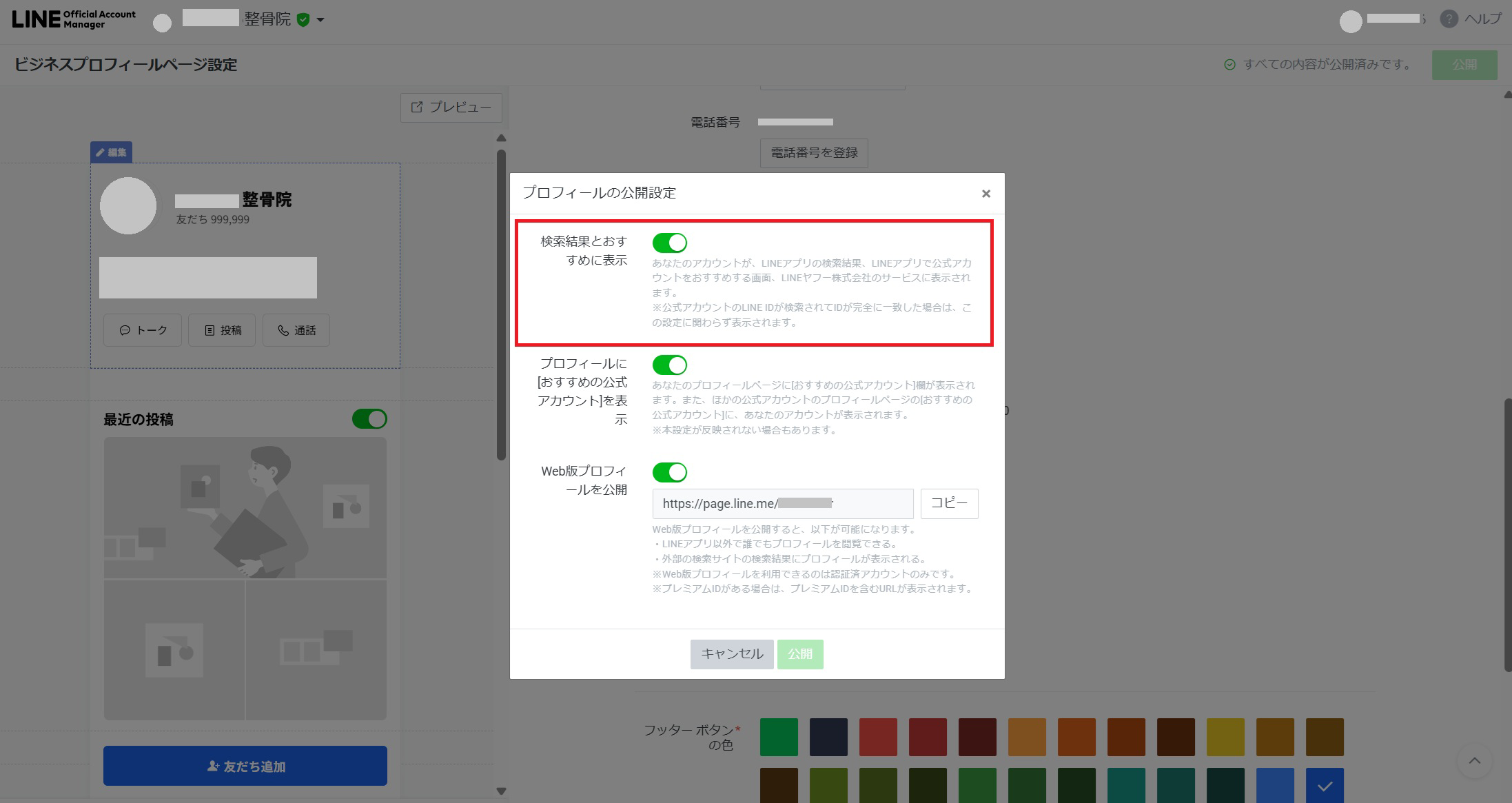This screenshot has height=803, width=1512.
Task: Select the checked blue footer color swatch
Action: [1325, 786]
